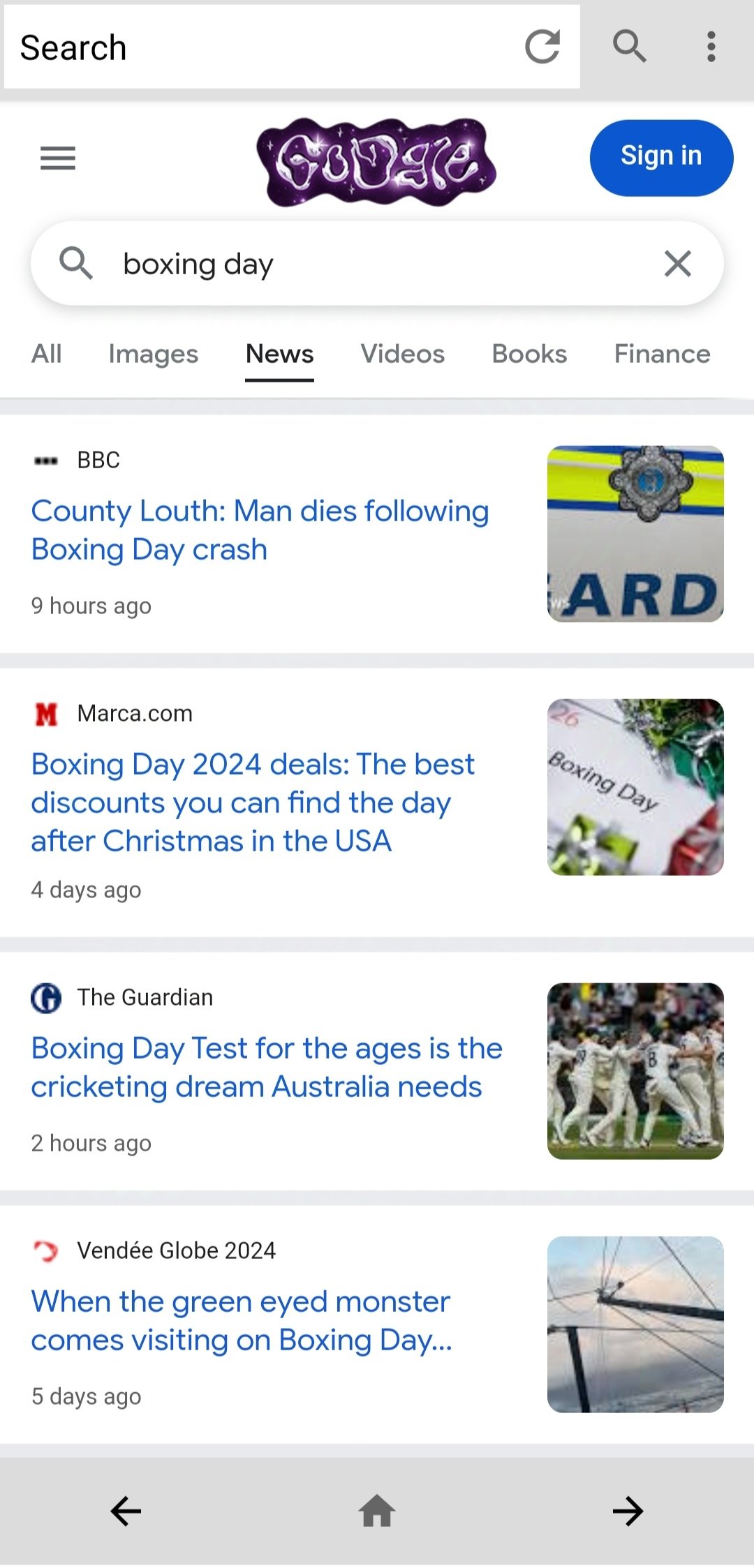Viewport: 754px width, 1568px height.
Task: Open the three-dot overflow menu
Action: 711,47
